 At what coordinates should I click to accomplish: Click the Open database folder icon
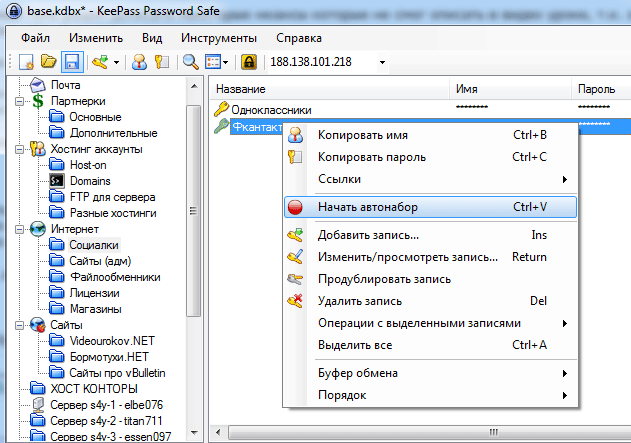pyautogui.click(x=49, y=62)
